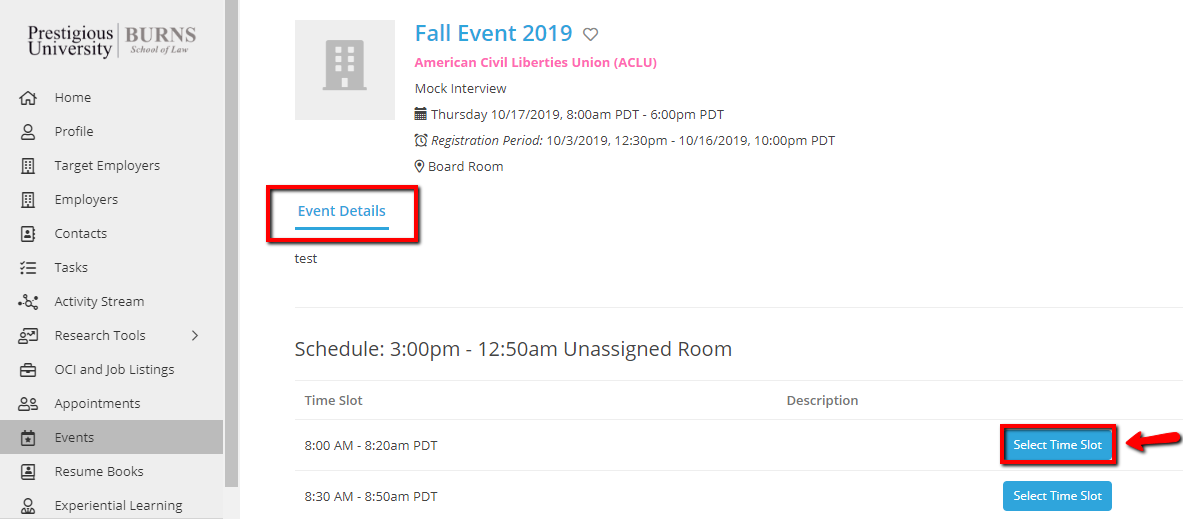Click the Tasks checklist icon
This screenshot has height=519, width=1183.
28,268
